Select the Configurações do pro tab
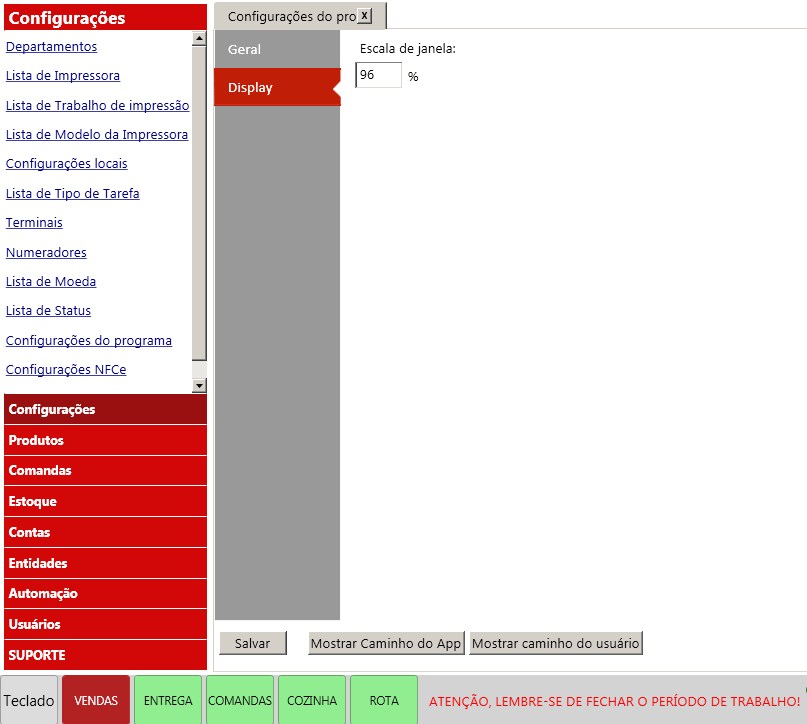 point(291,16)
